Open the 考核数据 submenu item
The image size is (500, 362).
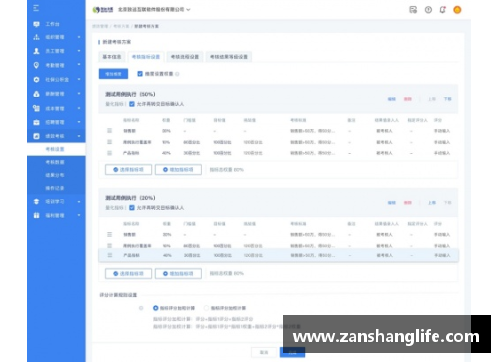pos(56,162)
